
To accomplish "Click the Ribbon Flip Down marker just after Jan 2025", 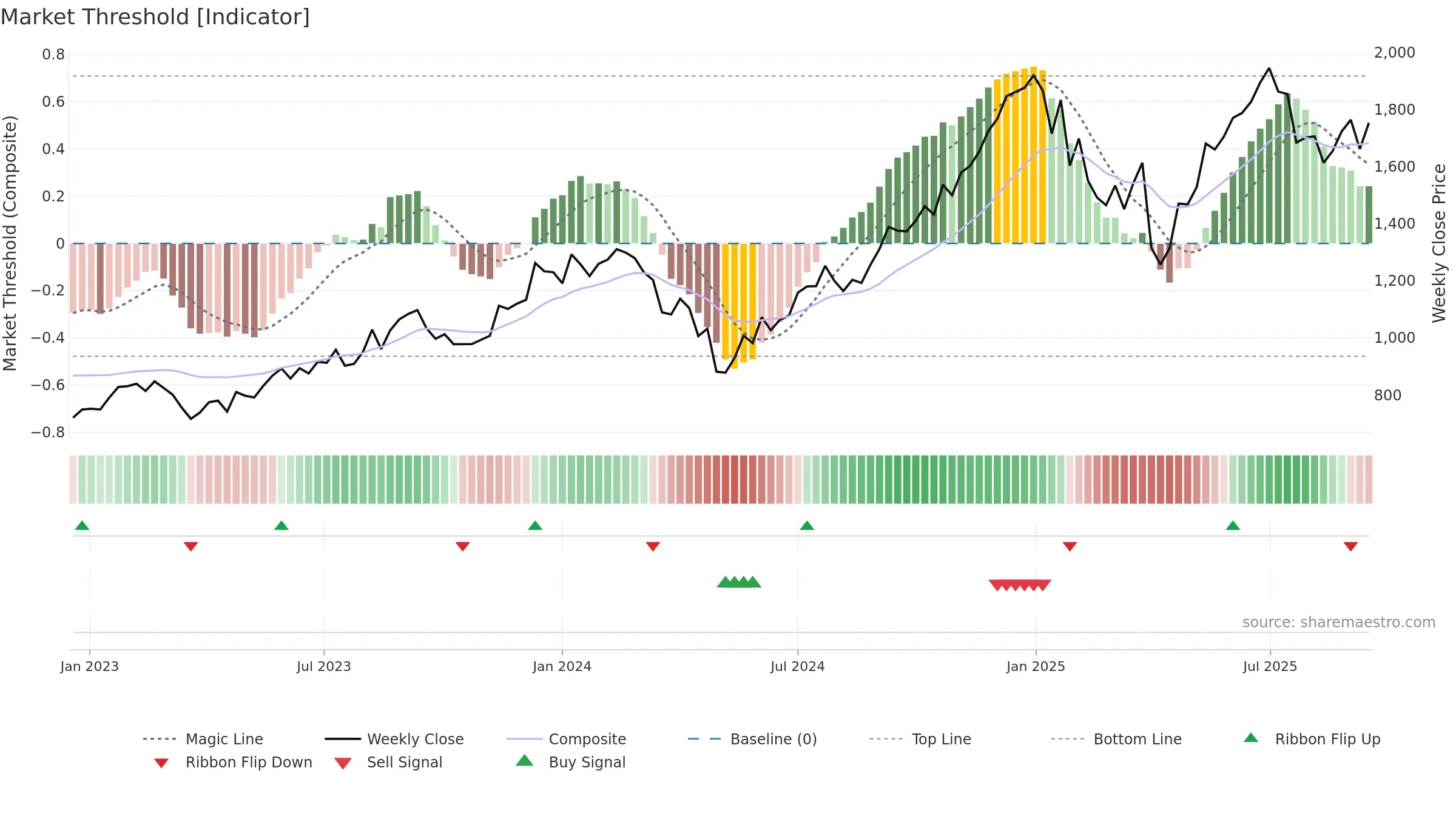I will [1070, 547].
